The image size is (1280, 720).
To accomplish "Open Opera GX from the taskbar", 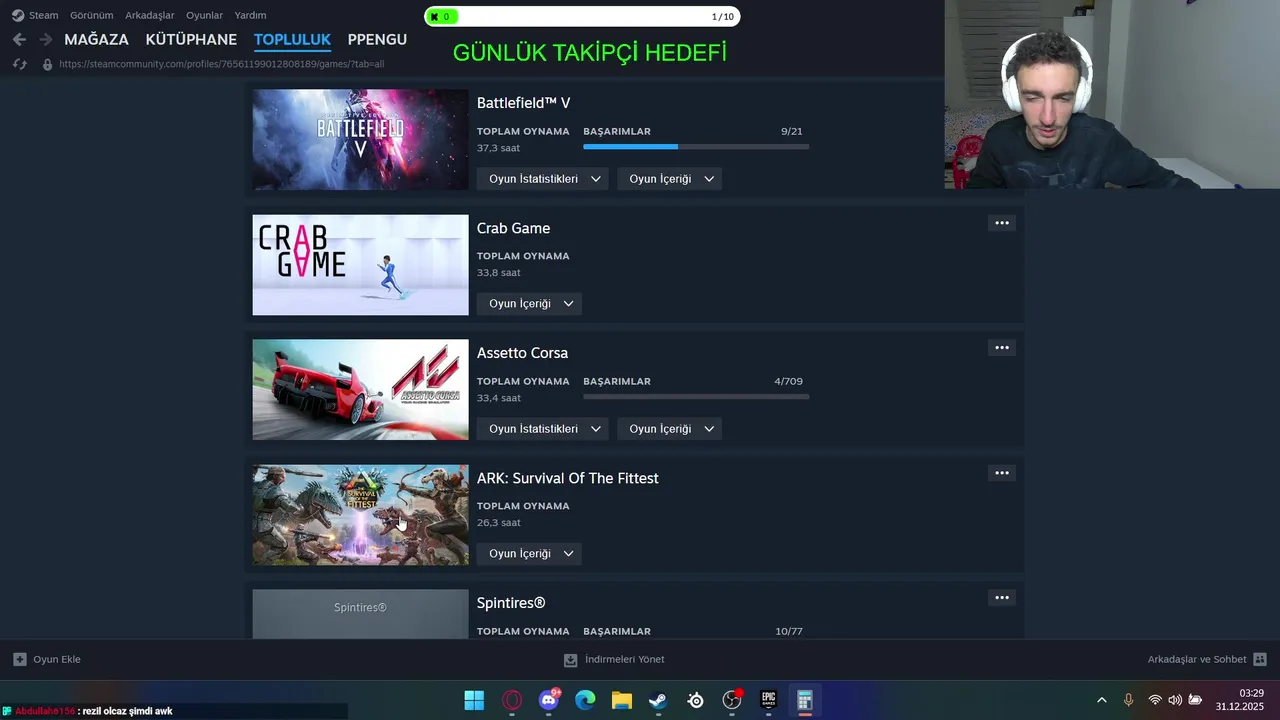I will pos(512,700).
